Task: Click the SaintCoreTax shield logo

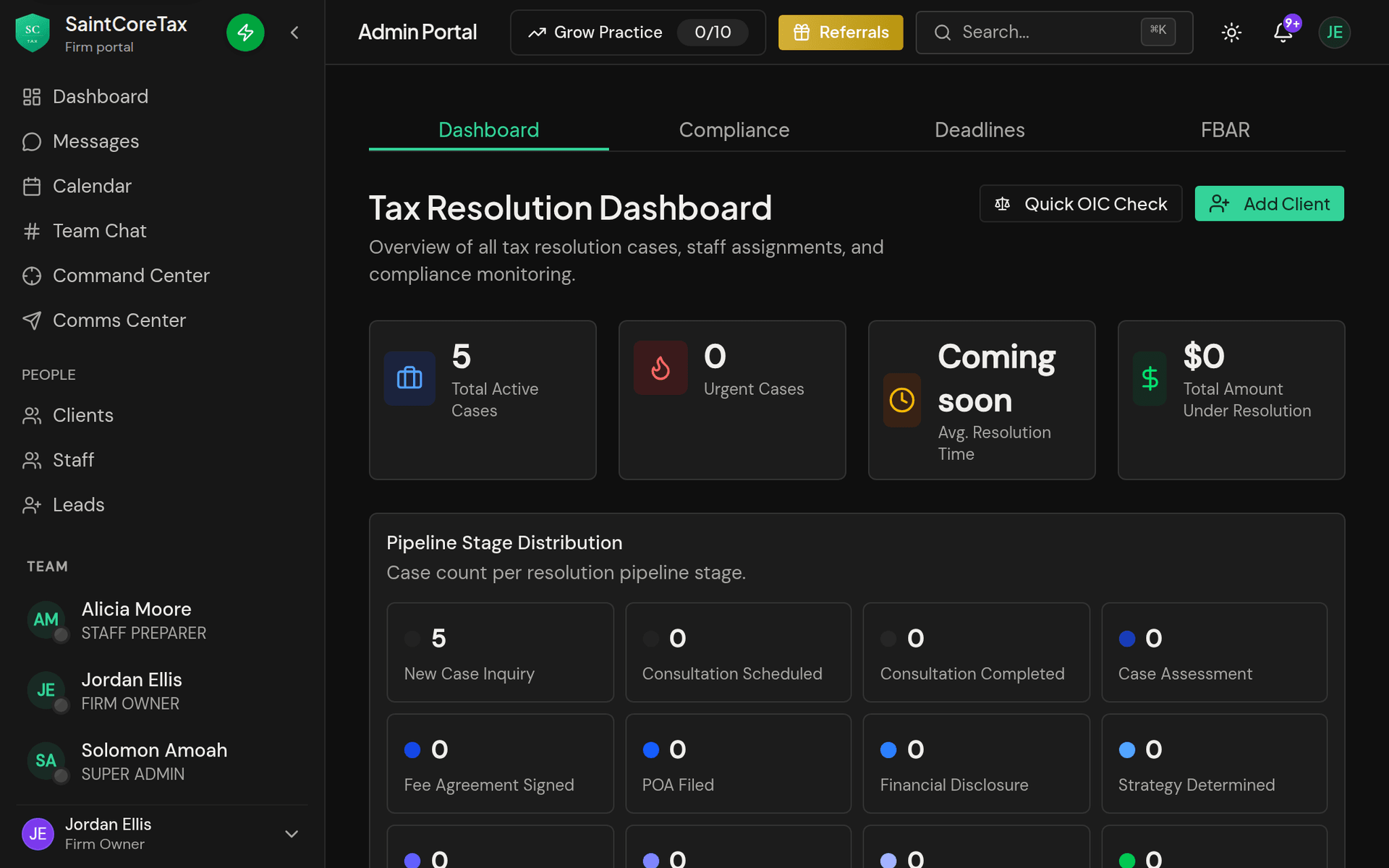Action: (x=33, y=33)
